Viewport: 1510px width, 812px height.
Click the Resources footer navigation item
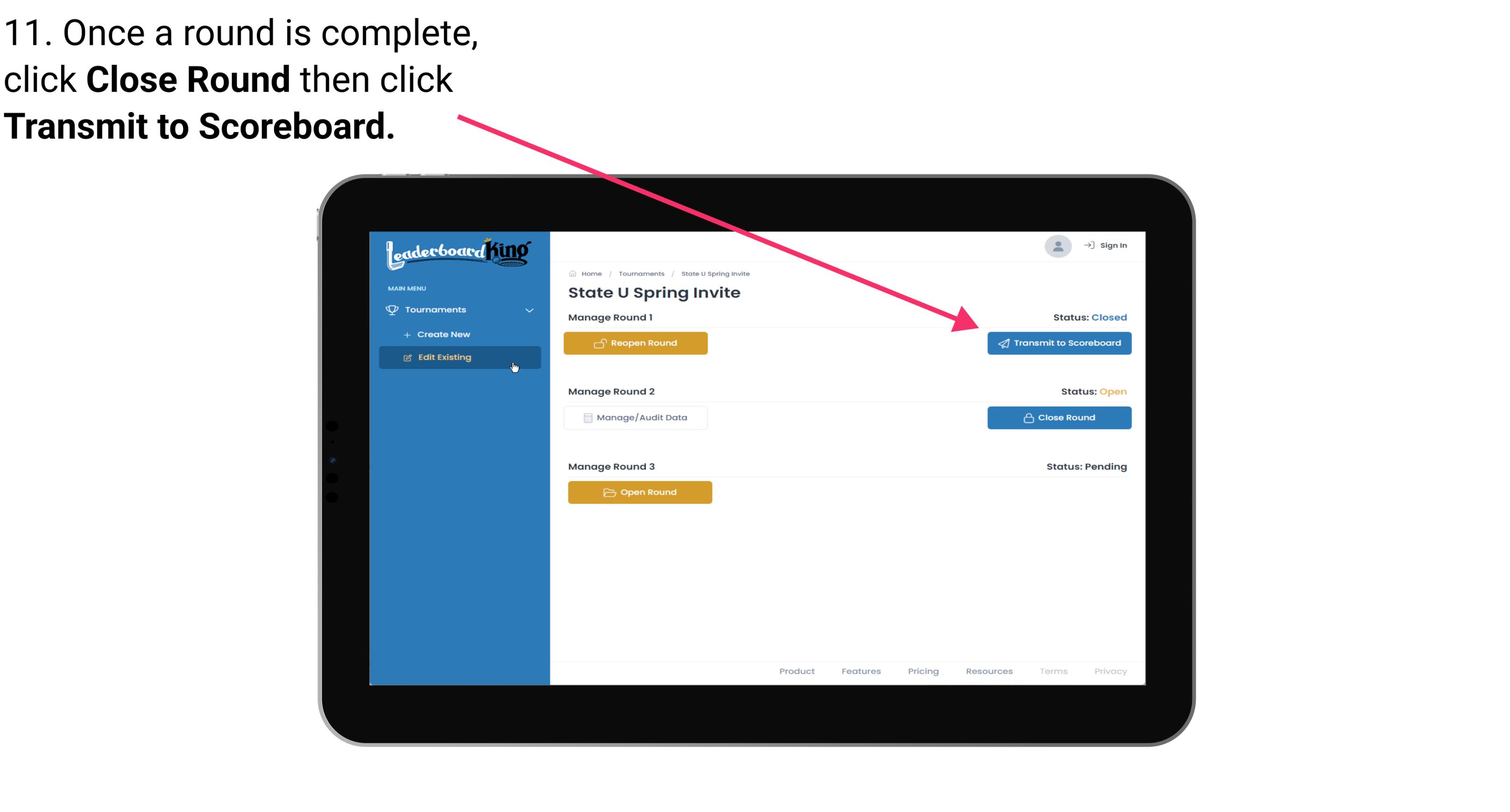click(x=989, y=671)
